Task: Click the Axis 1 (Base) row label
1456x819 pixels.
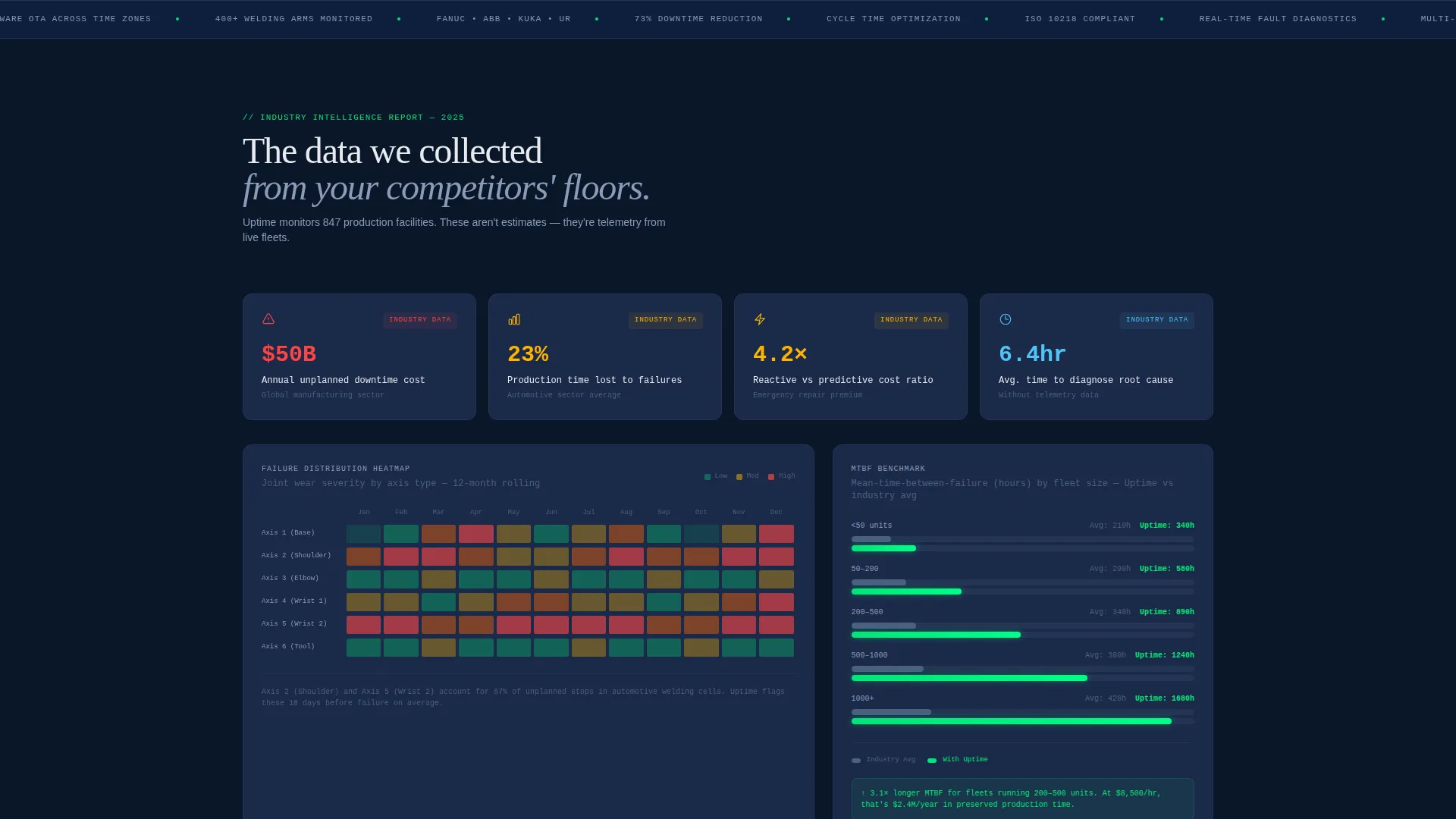Action: pyautogui.click(x=288, y=533)
